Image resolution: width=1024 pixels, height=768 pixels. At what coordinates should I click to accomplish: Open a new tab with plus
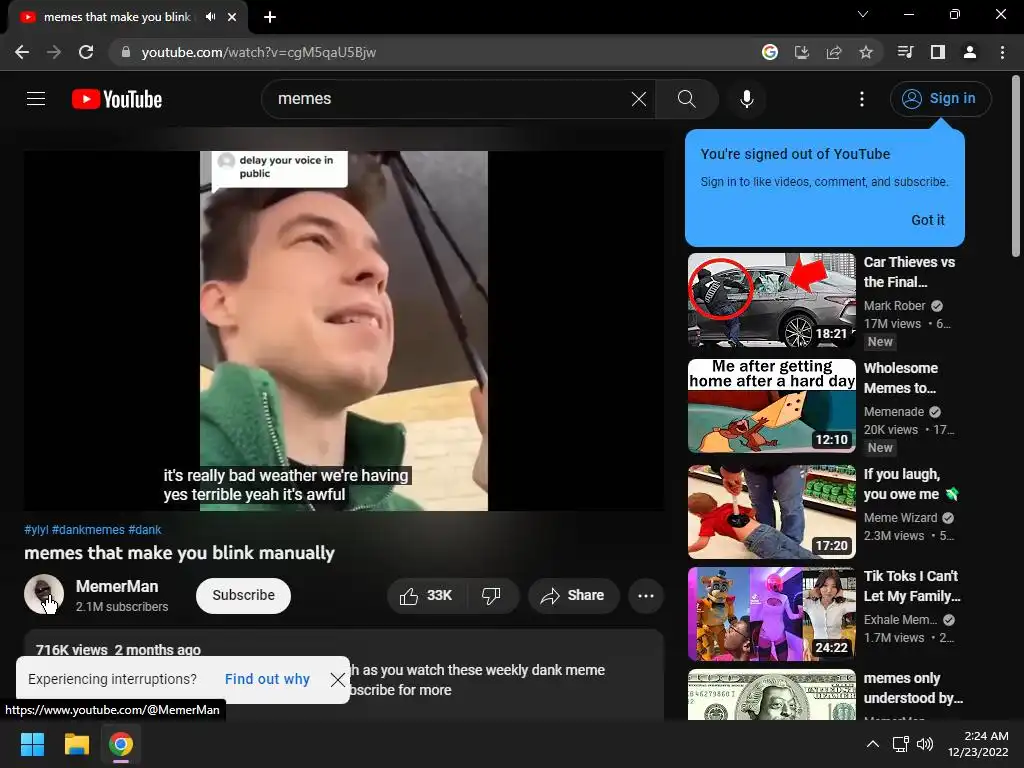tap(270, 17)
